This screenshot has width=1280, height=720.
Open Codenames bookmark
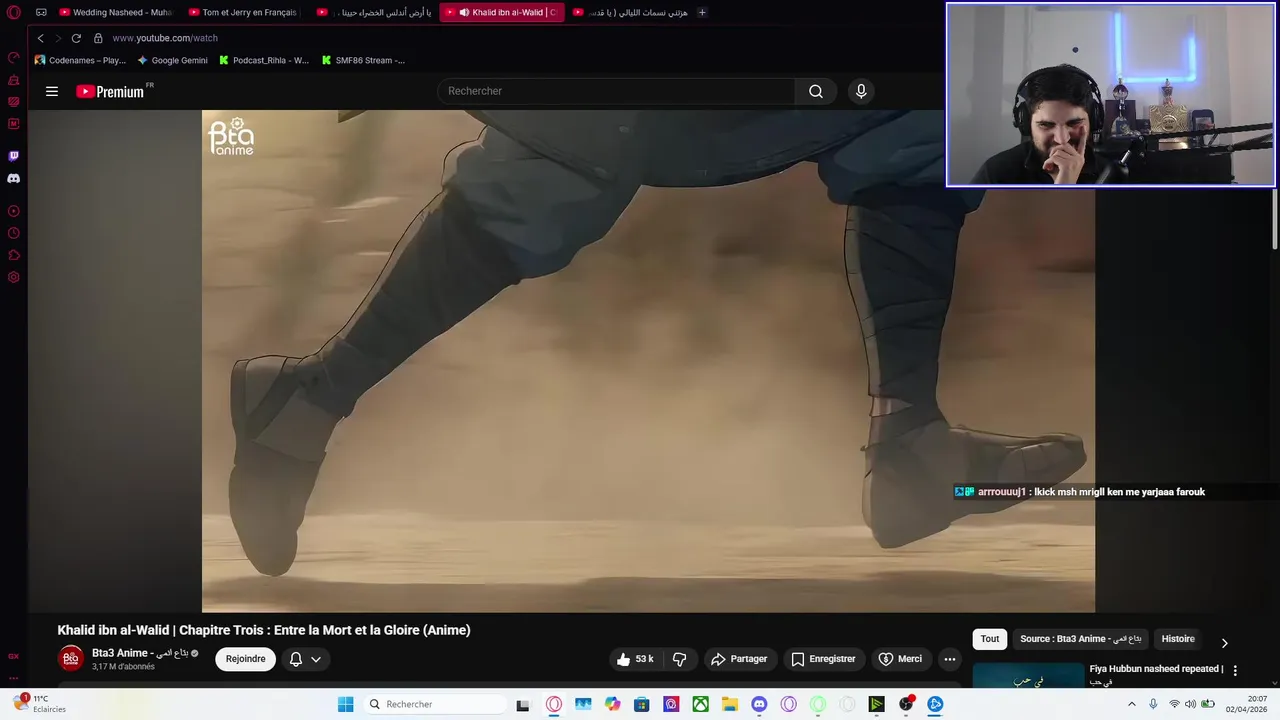click(x=80, y=60)
